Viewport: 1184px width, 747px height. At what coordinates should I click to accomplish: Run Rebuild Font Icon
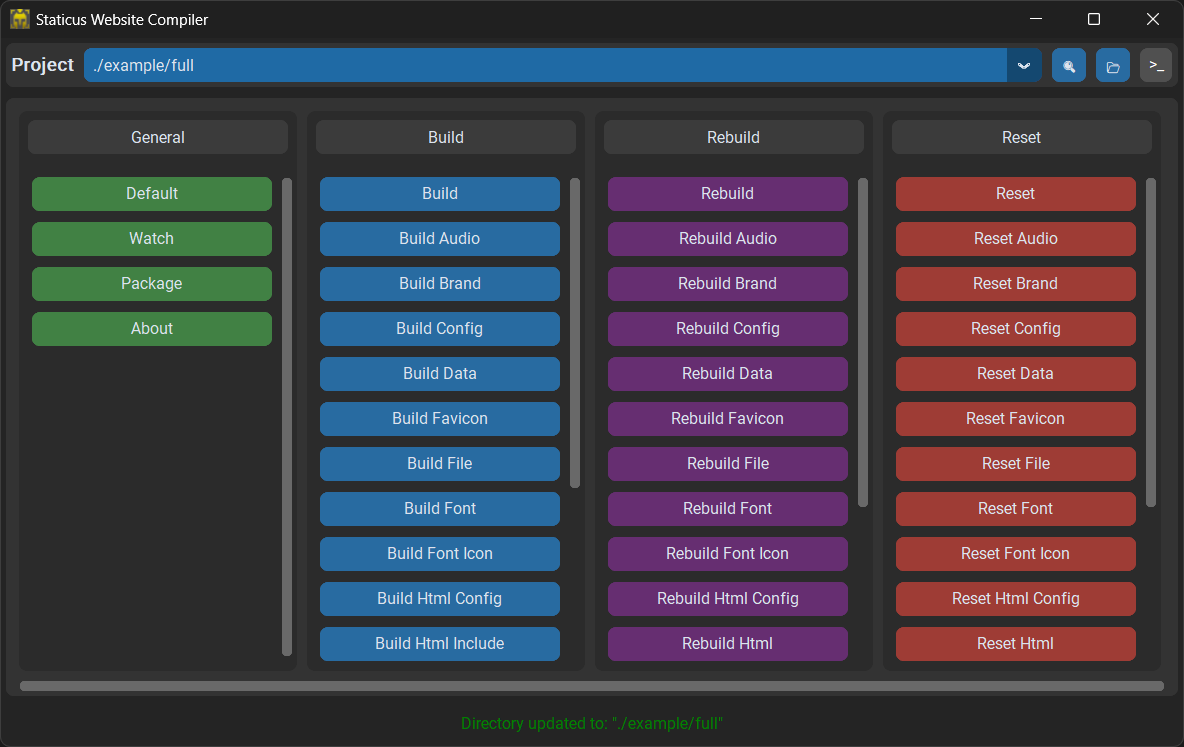point(728,554)
